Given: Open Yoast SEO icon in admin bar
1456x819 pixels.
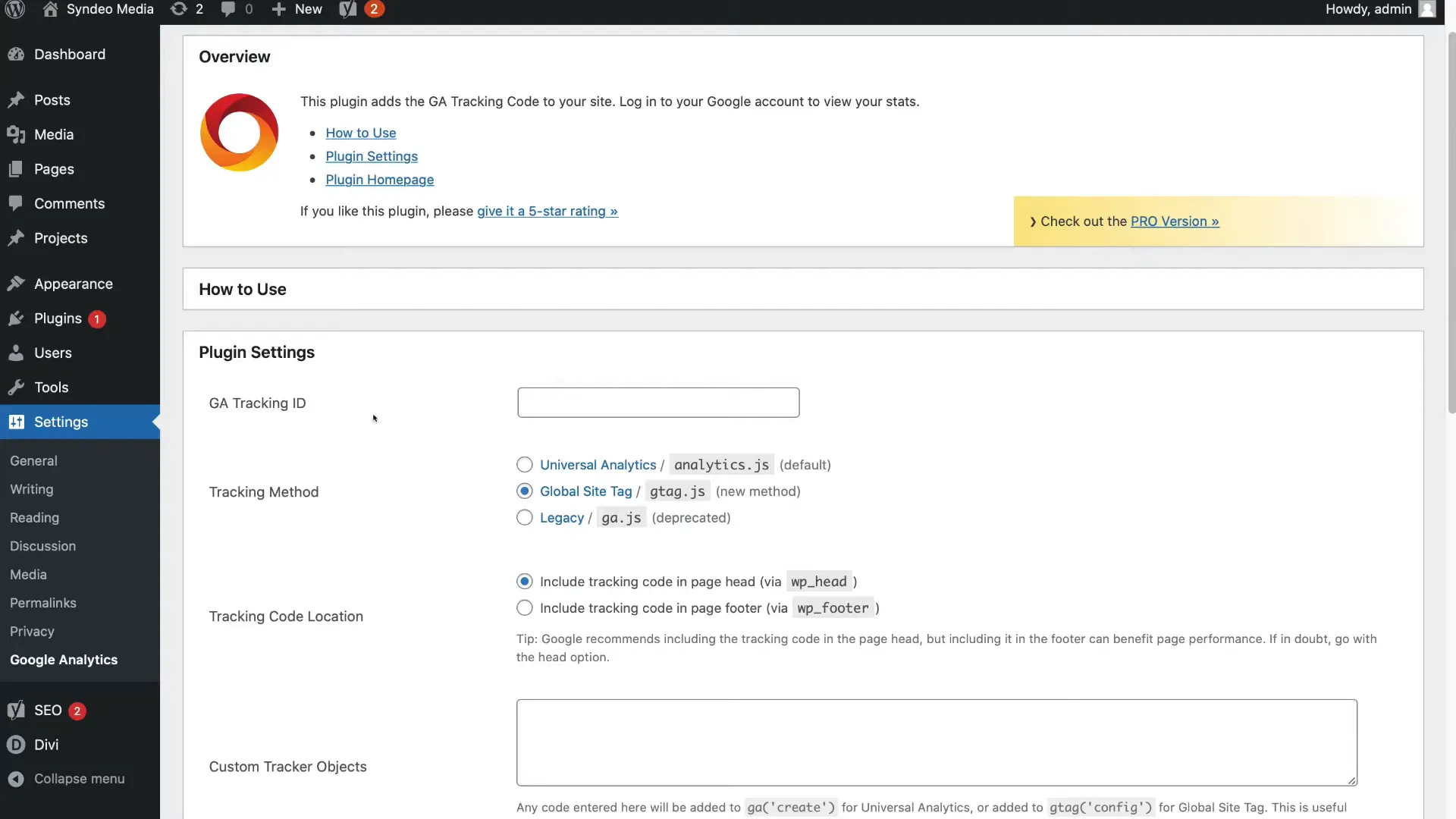Looking at the screenshot, I should click(x=347, y=9).
